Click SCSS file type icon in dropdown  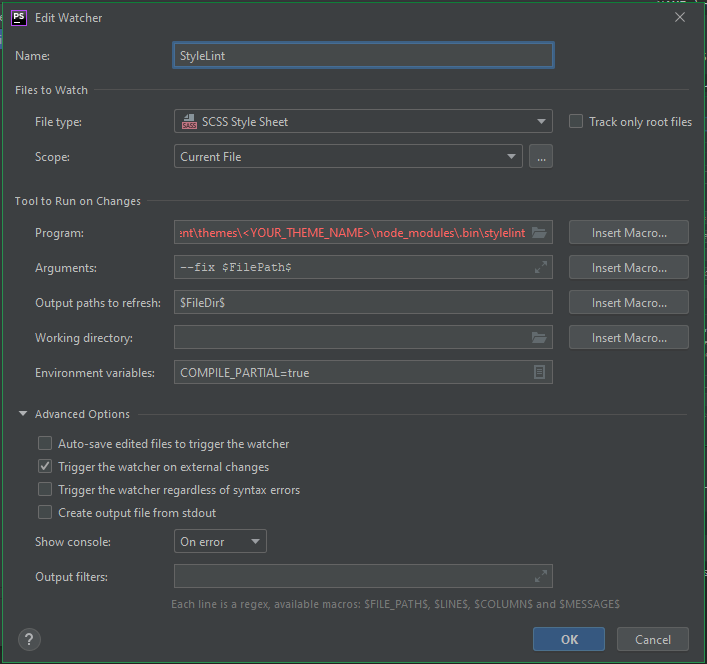189,122
